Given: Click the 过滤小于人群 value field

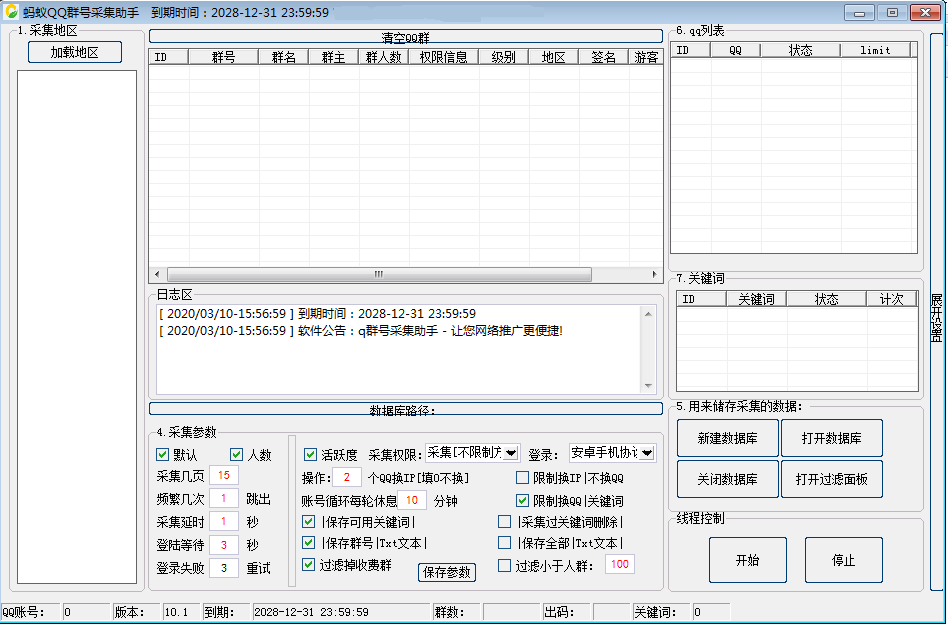Looking at the screenshot, I should click(620, 564).
